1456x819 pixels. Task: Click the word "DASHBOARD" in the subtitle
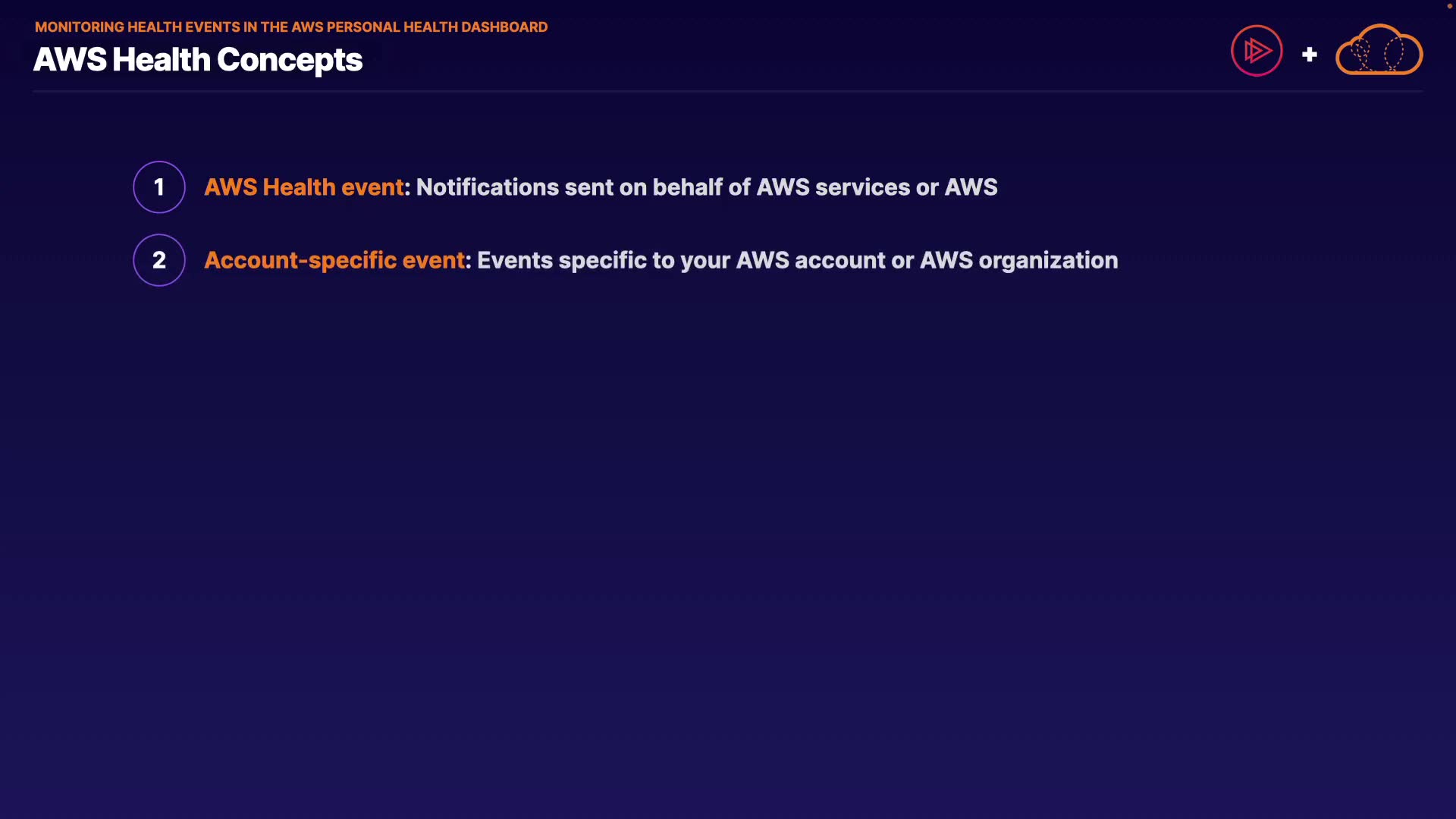[x=504, y=27]
